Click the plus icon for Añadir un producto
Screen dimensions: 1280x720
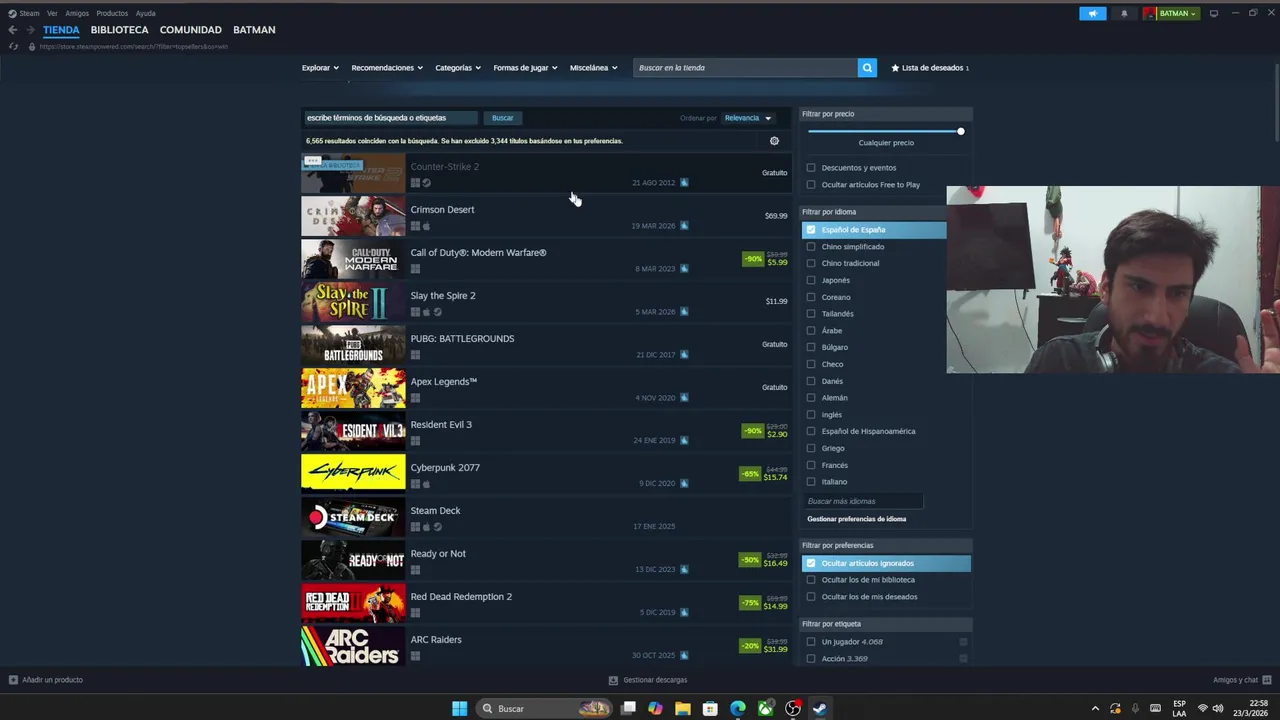(x=13, y=680)
